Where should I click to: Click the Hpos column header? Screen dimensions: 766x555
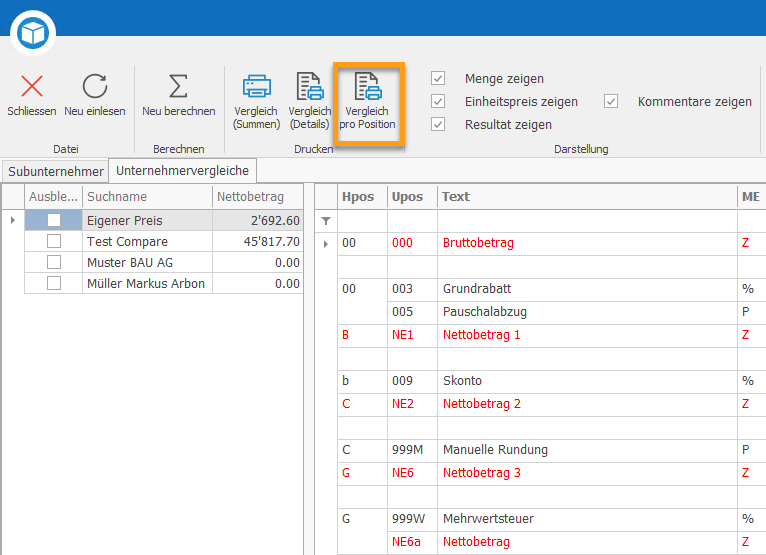tap(362, 197)
